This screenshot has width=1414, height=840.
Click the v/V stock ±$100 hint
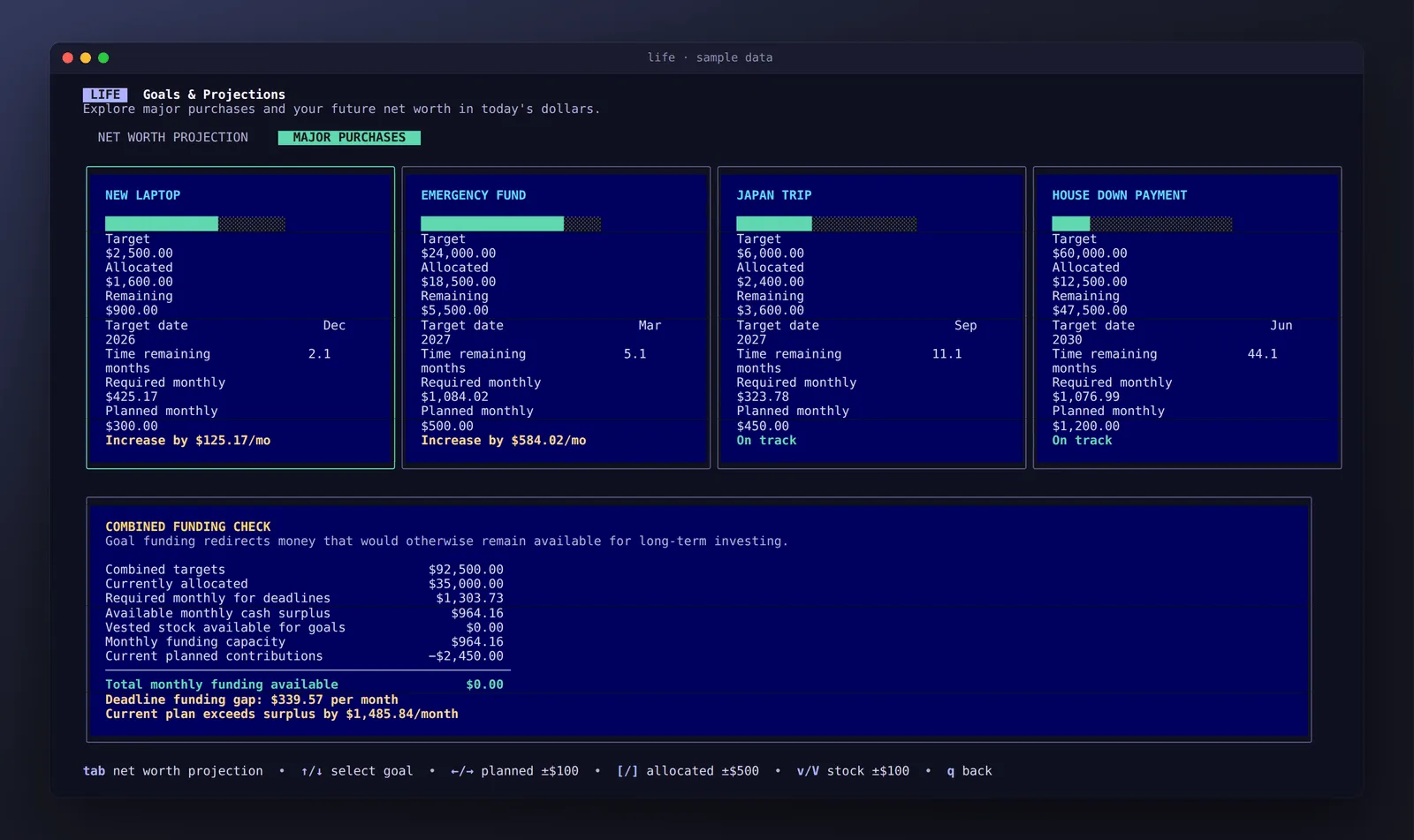853,771
